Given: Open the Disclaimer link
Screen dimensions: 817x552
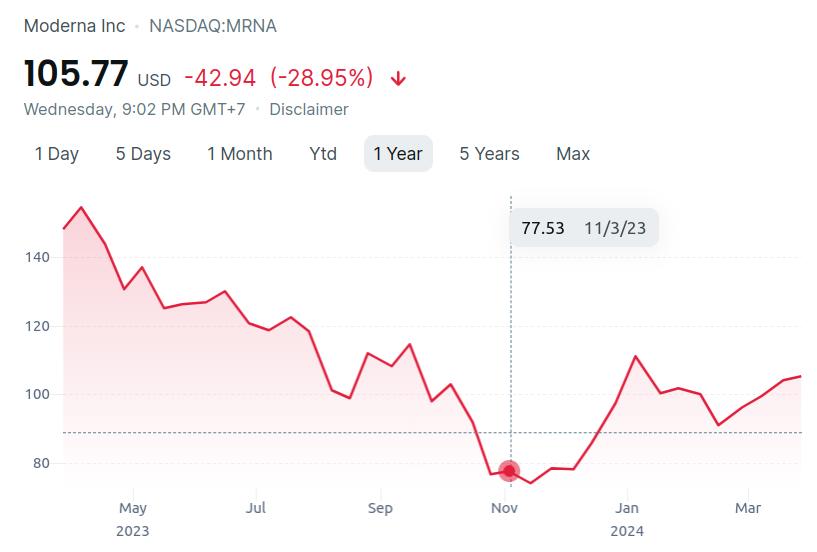Looking at the screenshot, I should 309,109.
